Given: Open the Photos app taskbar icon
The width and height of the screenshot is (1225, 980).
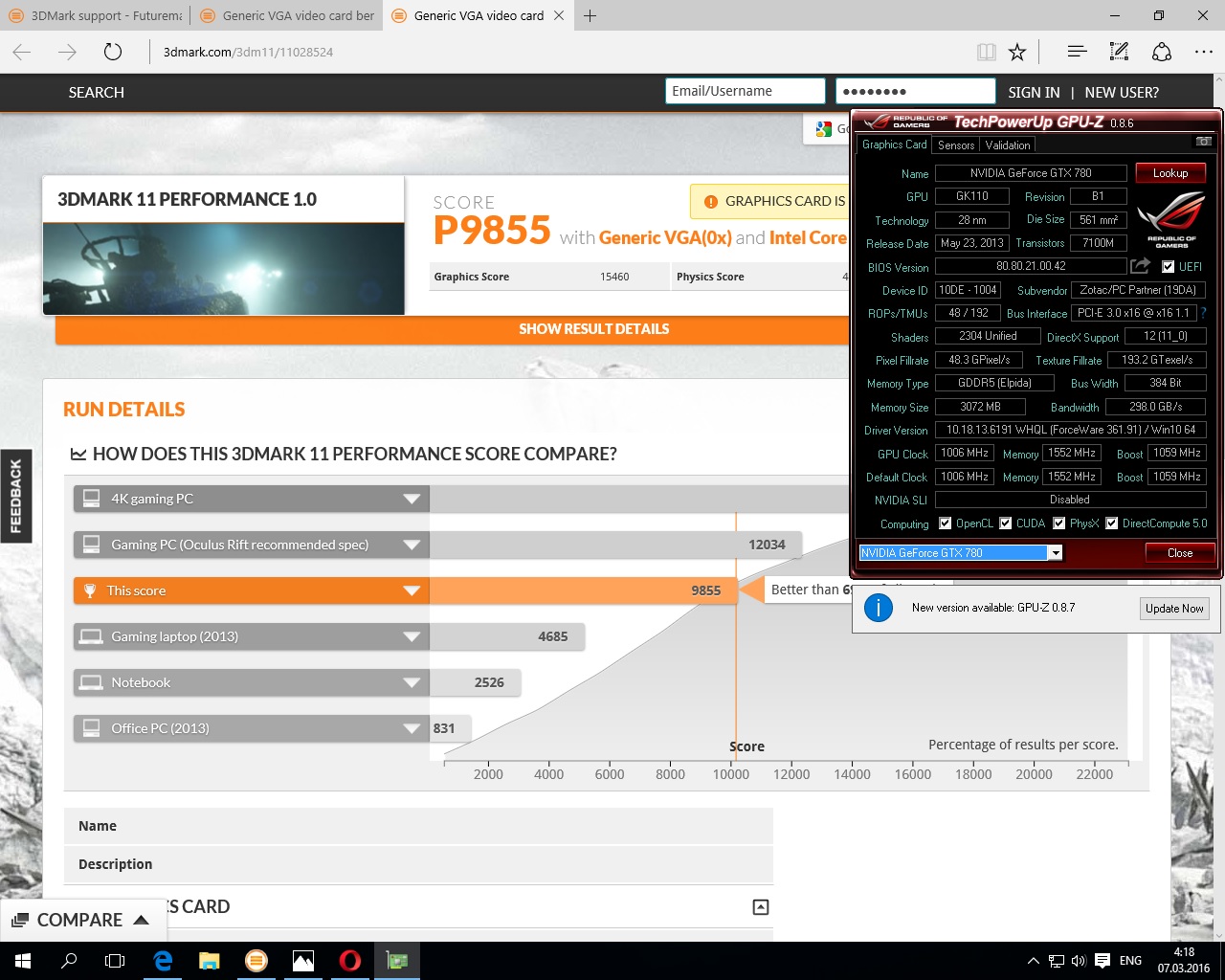Looking at the screenshot, I should click(x=303, y=961).
